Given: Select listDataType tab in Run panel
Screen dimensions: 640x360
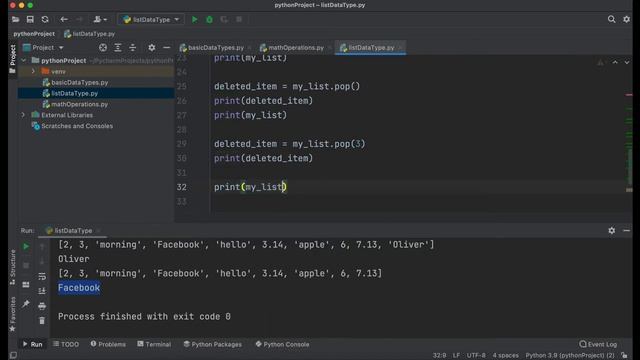Looking at the screenshot, I should coord(73,231).
